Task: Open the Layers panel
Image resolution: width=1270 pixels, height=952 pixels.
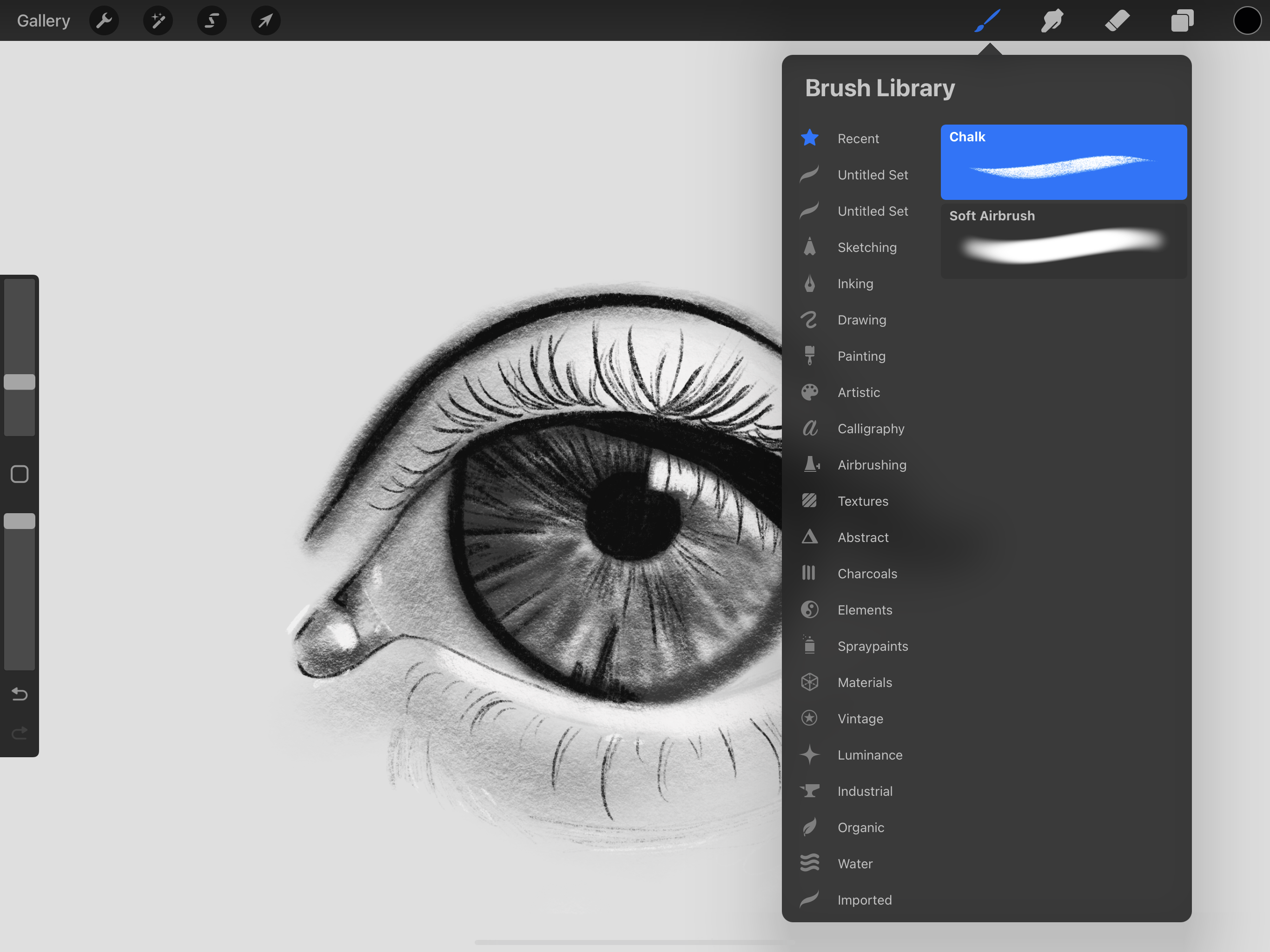Action: pos(1182,20)
